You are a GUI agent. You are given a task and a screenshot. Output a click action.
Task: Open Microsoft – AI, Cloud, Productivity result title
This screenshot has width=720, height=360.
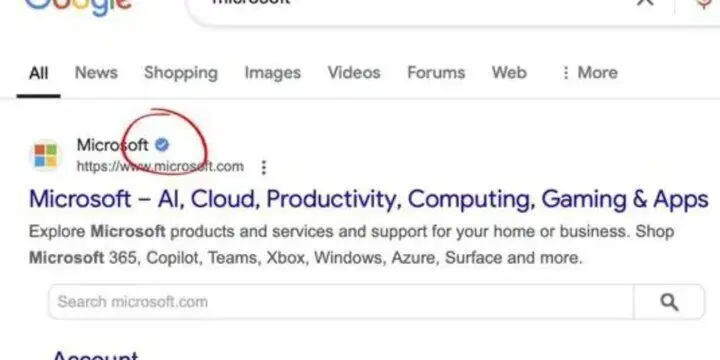coord(369,199)
